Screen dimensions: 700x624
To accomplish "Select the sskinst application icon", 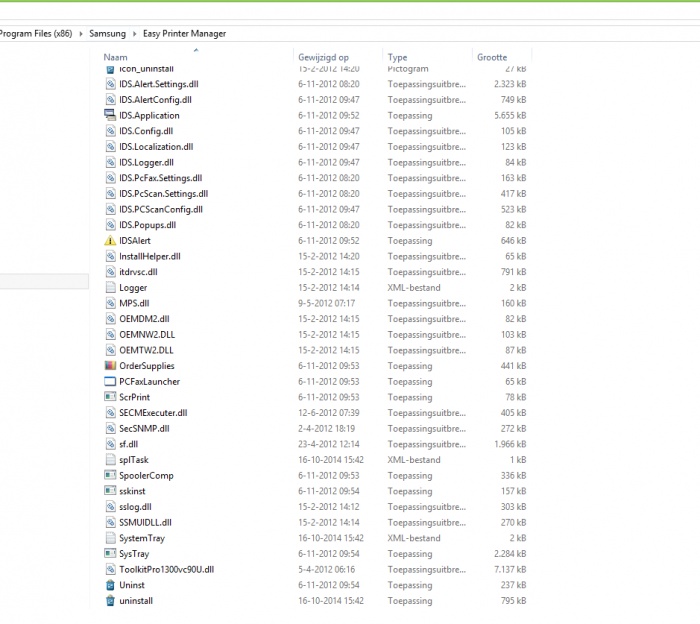I will pos(110,491).
